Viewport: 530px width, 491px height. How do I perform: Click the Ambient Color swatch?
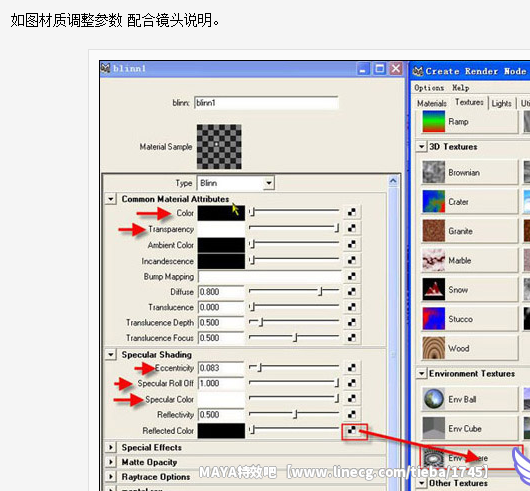point(221,245)
